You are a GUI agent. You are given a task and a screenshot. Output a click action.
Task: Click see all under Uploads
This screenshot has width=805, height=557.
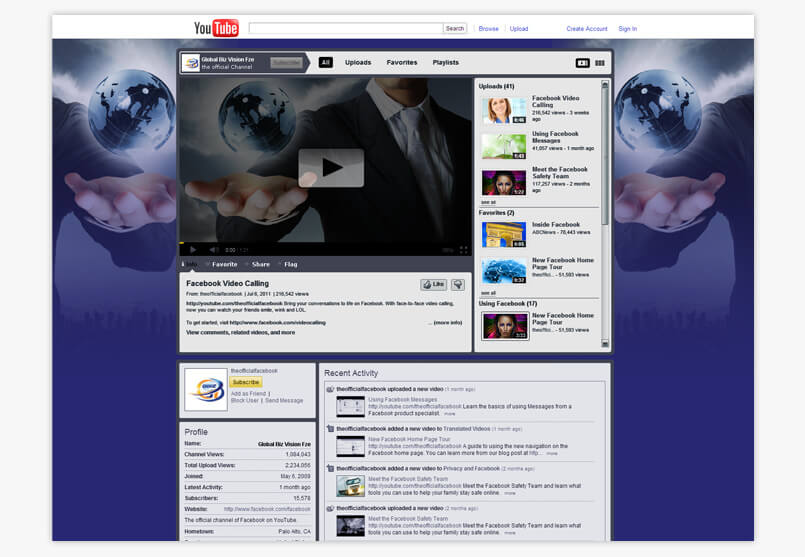pos(488,202)
